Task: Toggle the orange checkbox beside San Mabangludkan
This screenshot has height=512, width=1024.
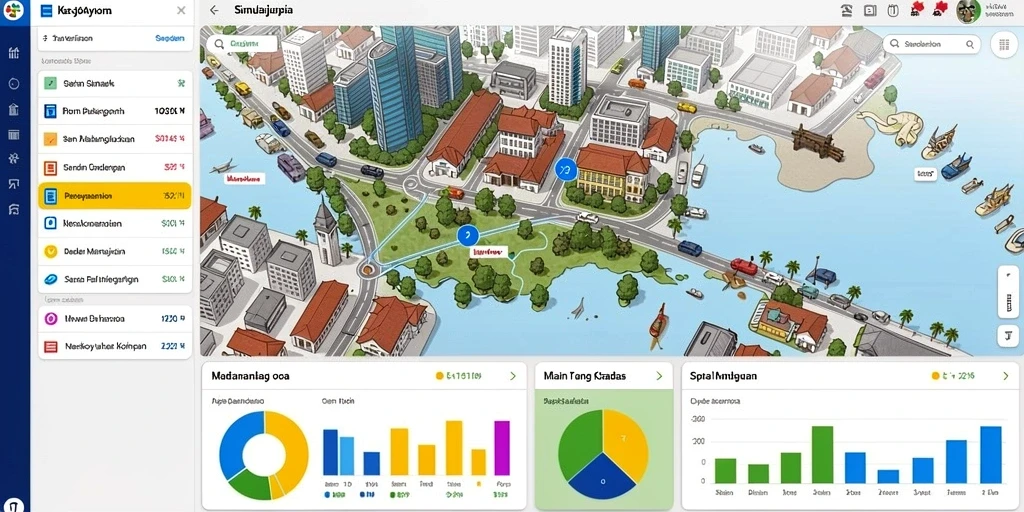Action: point(50,139)
